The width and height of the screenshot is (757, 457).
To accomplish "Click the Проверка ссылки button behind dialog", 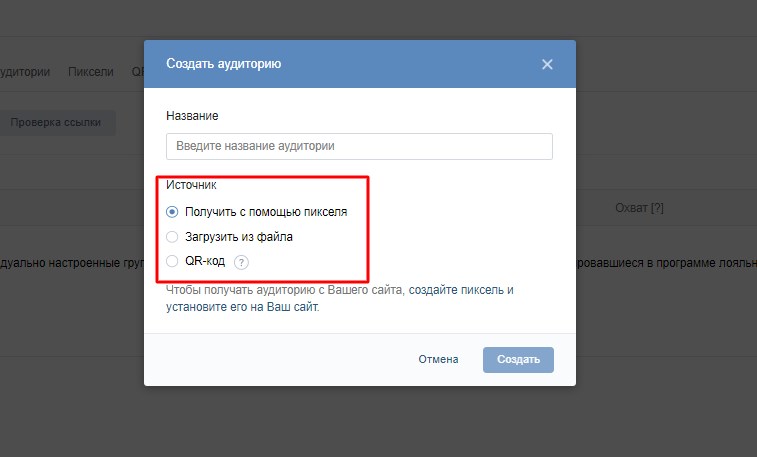I will click(56, 123).
